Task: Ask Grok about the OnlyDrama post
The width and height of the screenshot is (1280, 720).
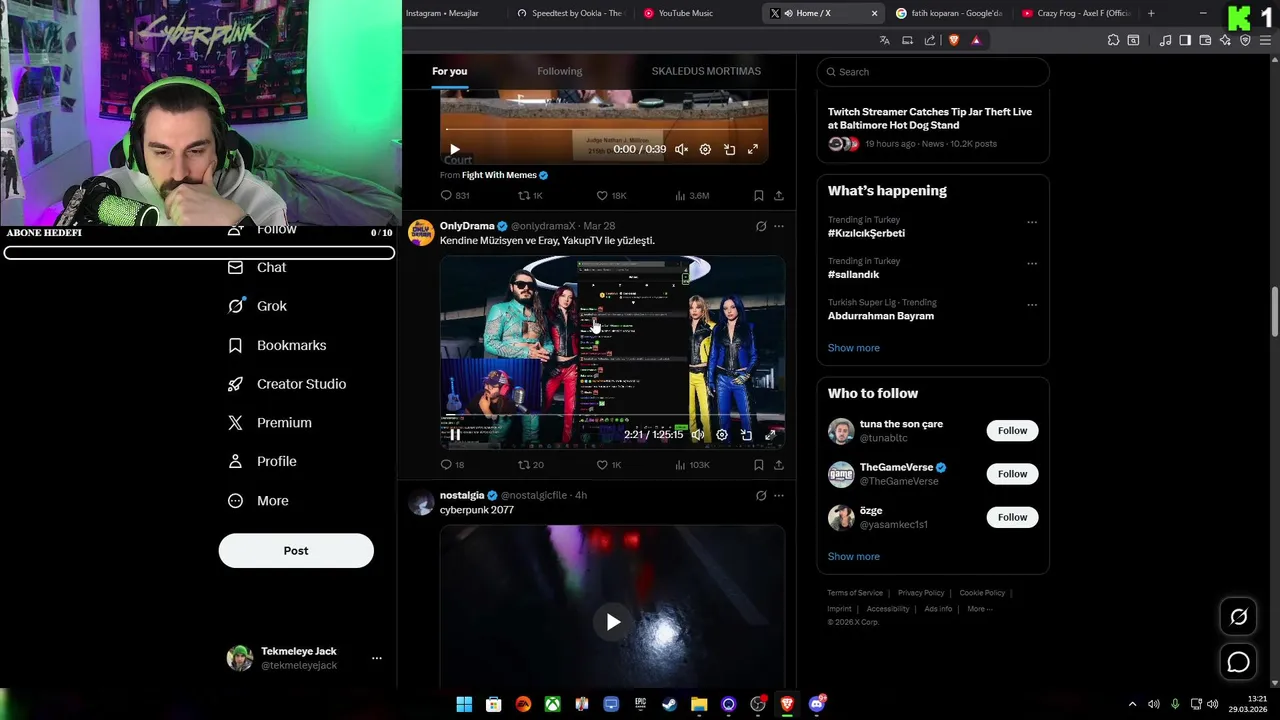Action: pos(761,227)
